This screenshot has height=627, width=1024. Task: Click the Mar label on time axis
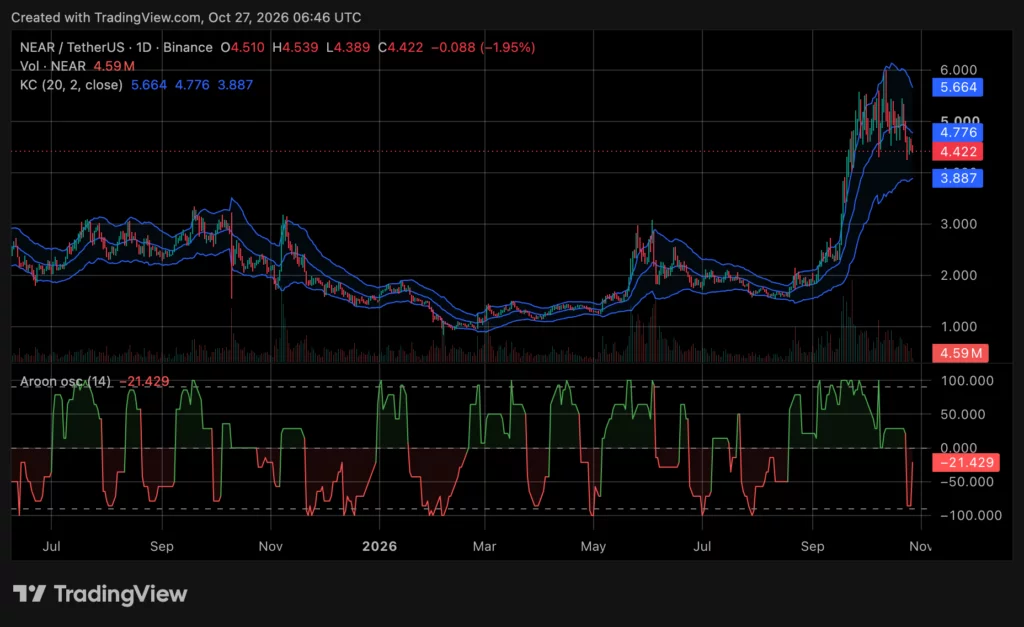[x=485, y=546]
